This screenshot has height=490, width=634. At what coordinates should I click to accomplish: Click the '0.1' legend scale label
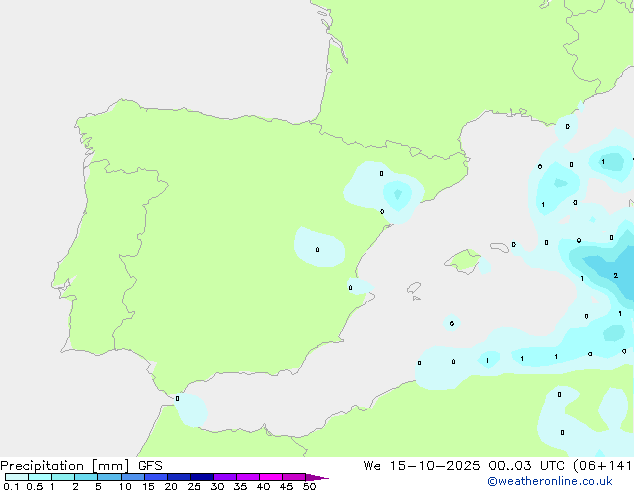pyautogui.click(x=11, y=486)
